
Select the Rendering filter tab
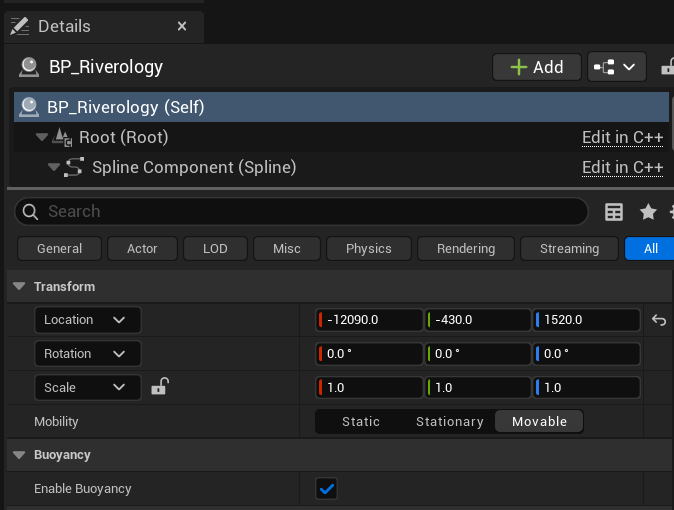[466, 249]
